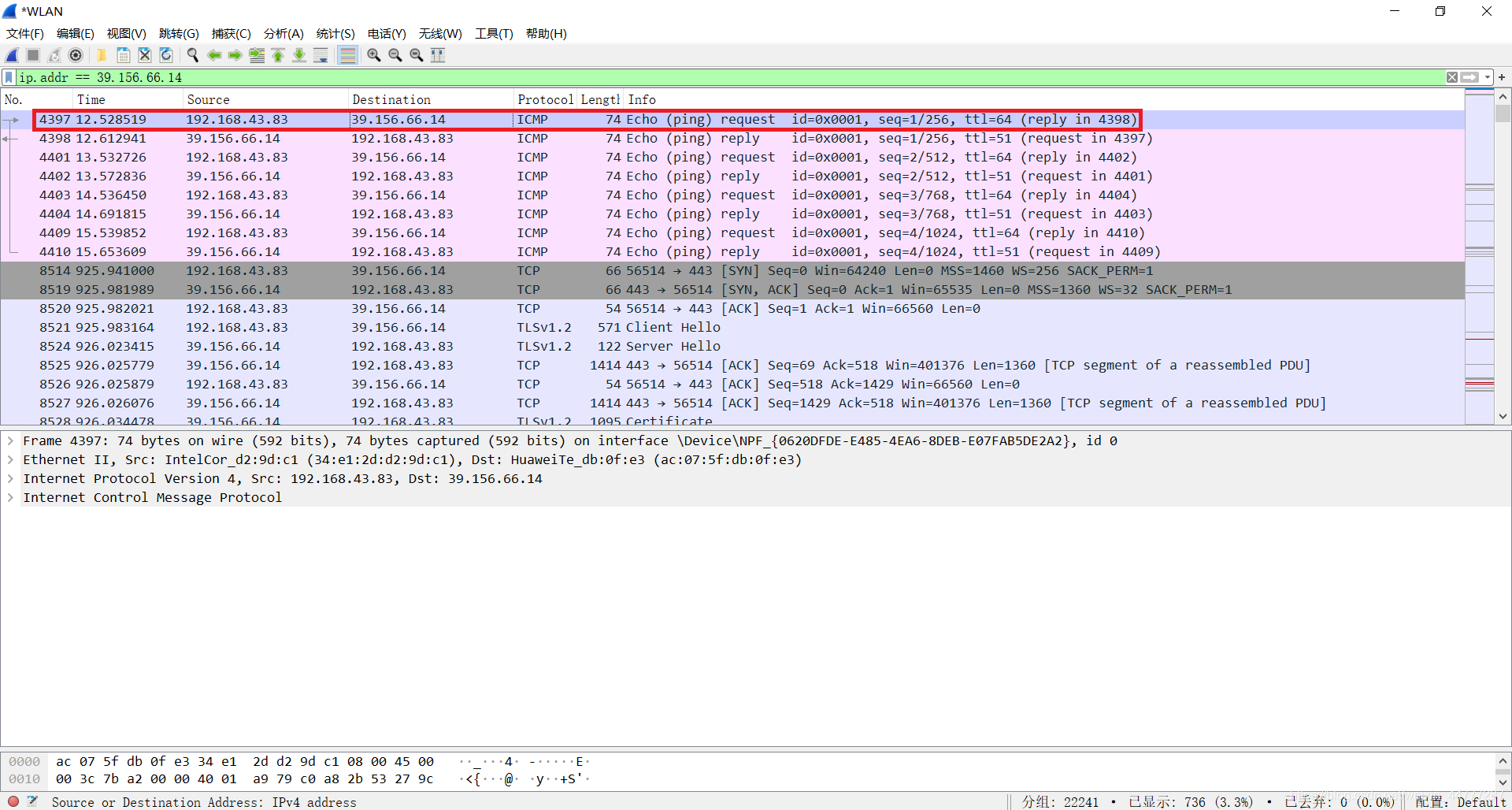The width and height of the screenshot is (1512, 810).
Task: Go to specified packet icon
Action: (x=257, y=55)
